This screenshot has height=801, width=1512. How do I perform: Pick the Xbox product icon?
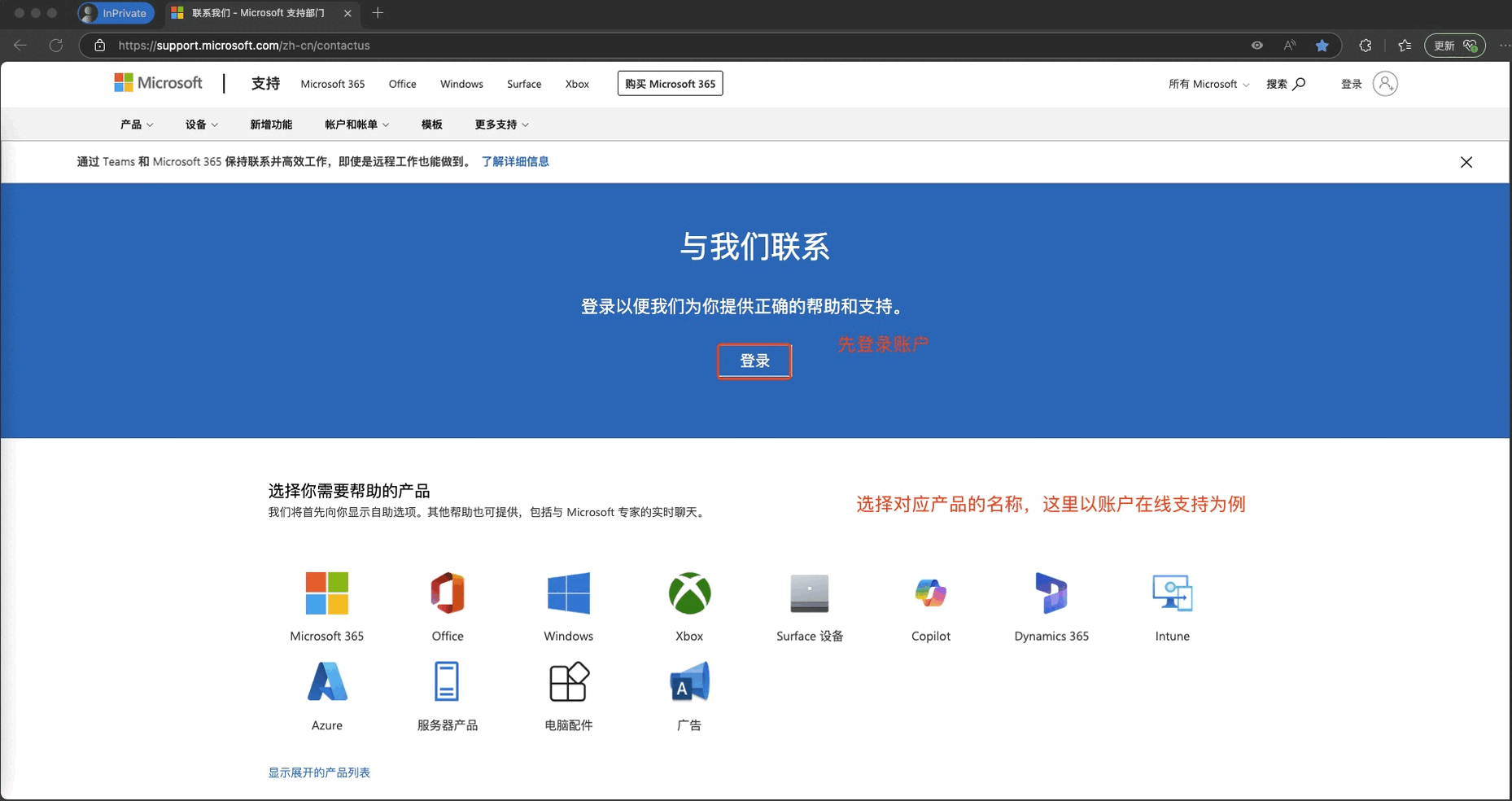[x=689, y=593]
